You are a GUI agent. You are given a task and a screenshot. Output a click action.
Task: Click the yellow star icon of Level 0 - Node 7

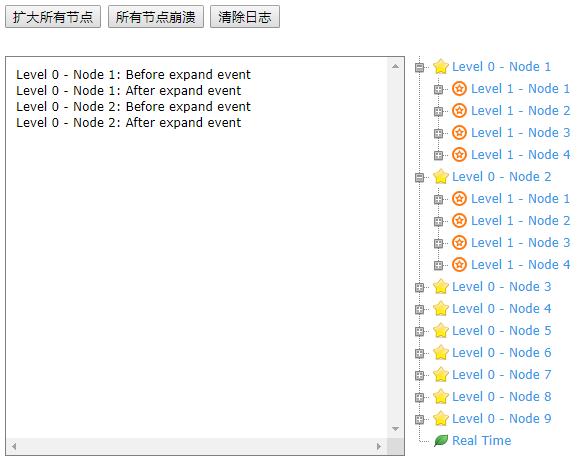tap(441, 375)
